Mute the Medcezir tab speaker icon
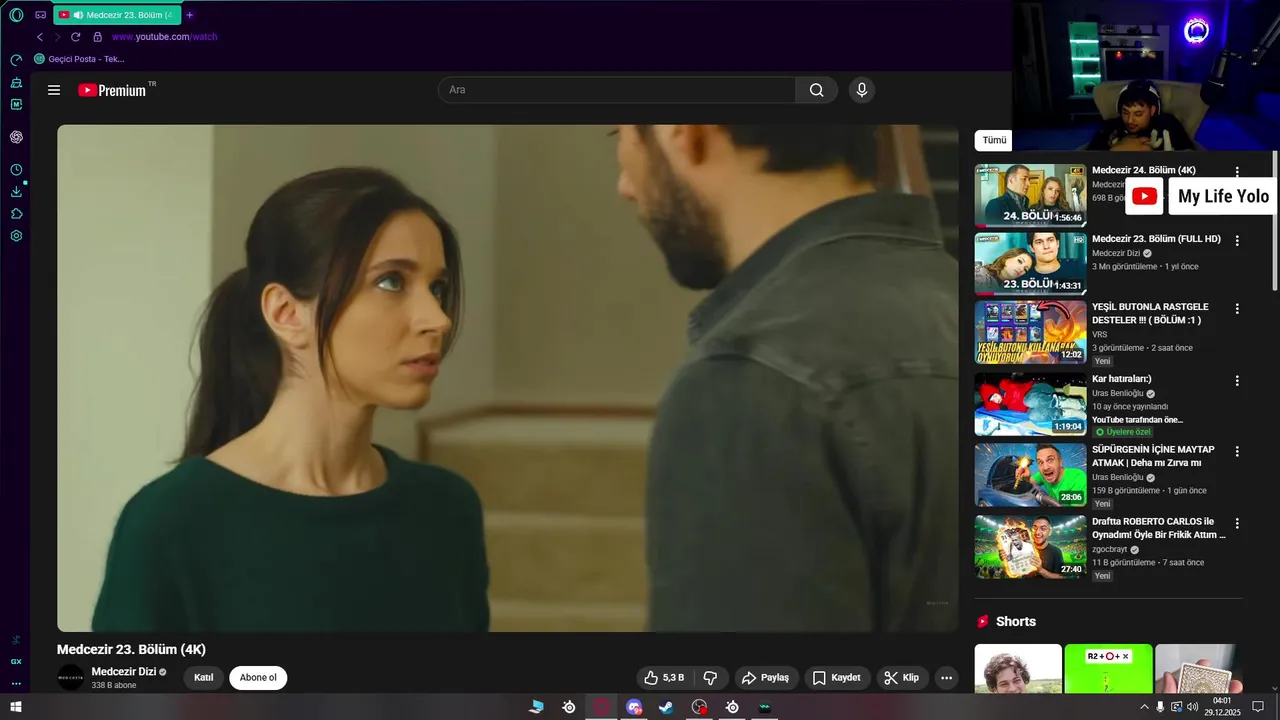The image size is (1280, 720). pyautogui.click(x=78, y=15)
